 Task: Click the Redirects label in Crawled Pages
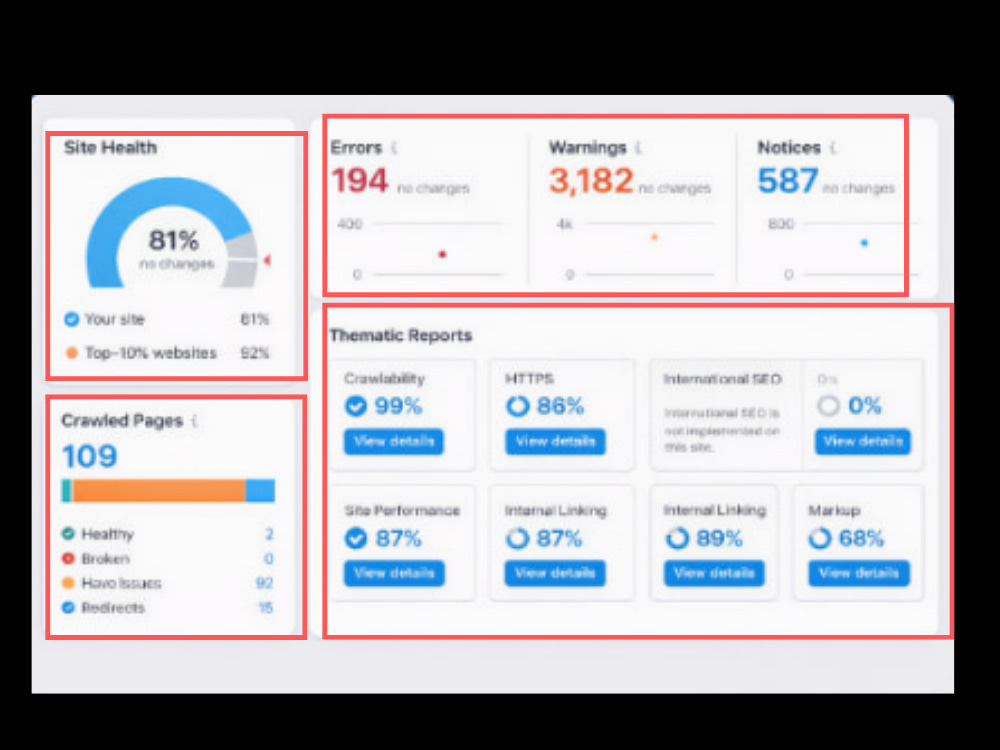click(113, 608)
